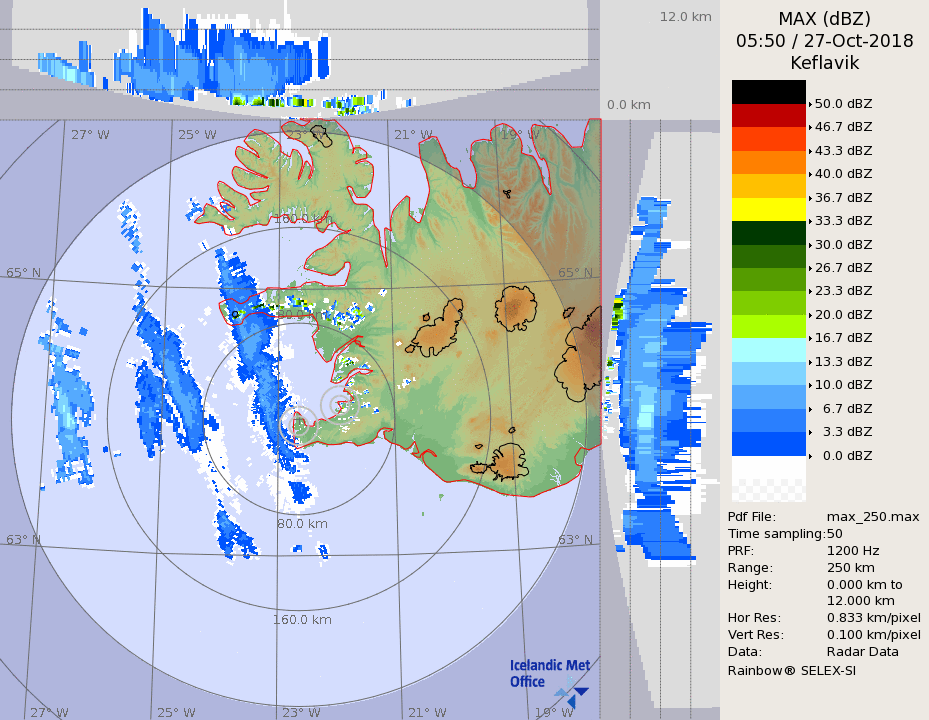
Task: Choose the blue 0.0 dBZ legend swatch
Action: click(x=768, y=443)
